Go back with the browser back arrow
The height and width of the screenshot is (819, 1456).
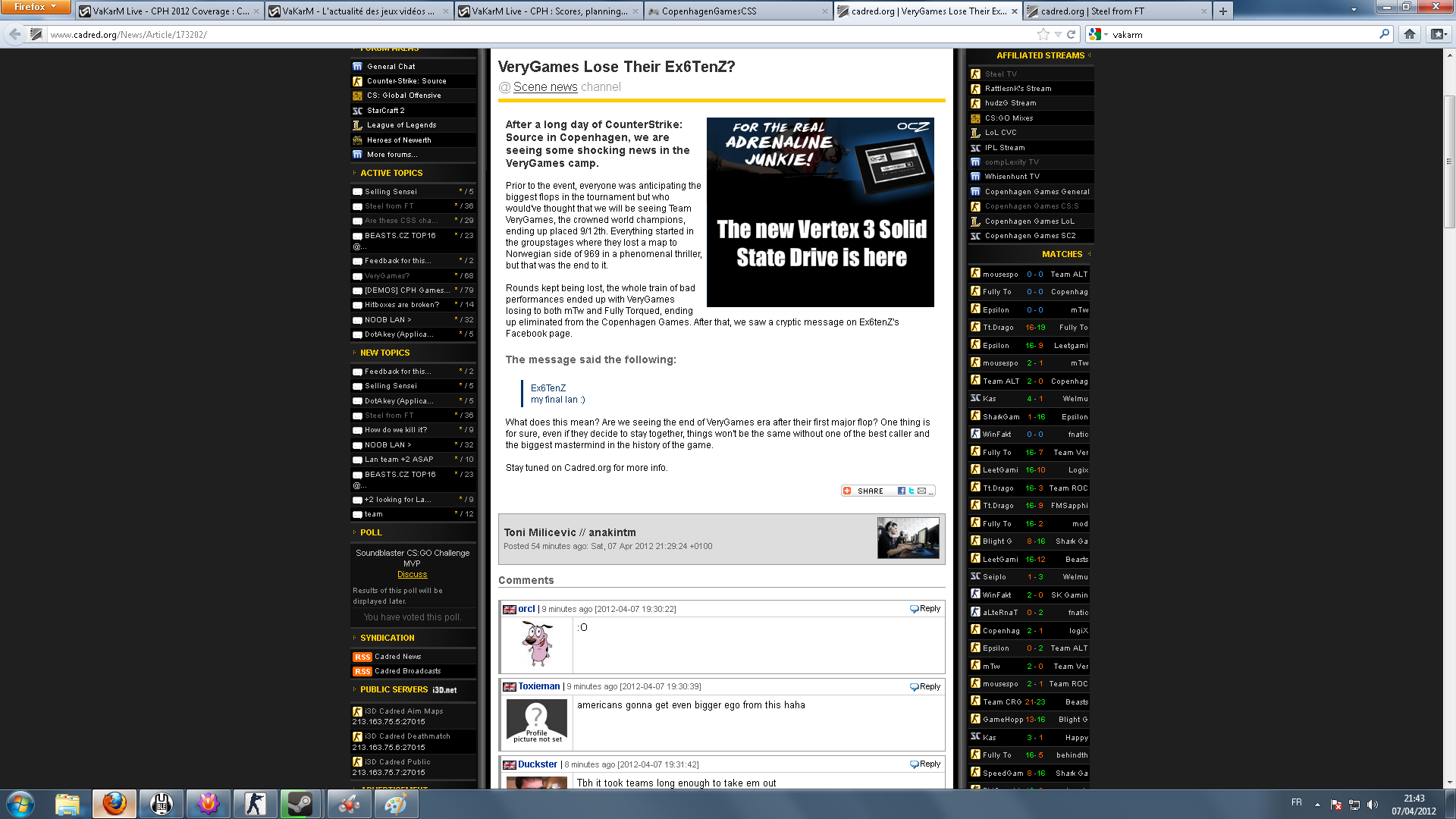[x=14, y=34]
